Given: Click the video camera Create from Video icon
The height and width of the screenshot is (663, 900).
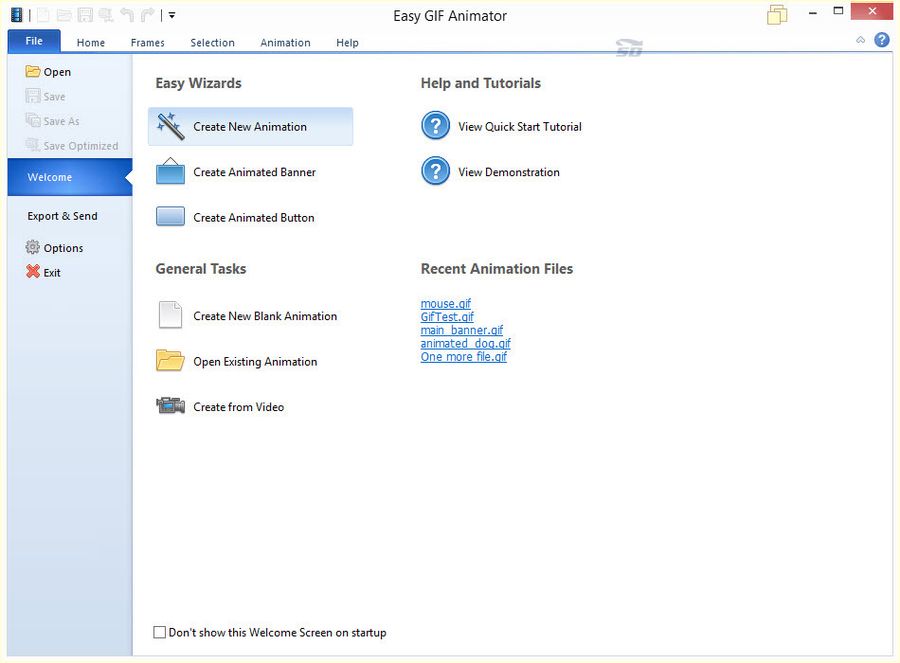Looking at the screenshot, I should point(170,406).
